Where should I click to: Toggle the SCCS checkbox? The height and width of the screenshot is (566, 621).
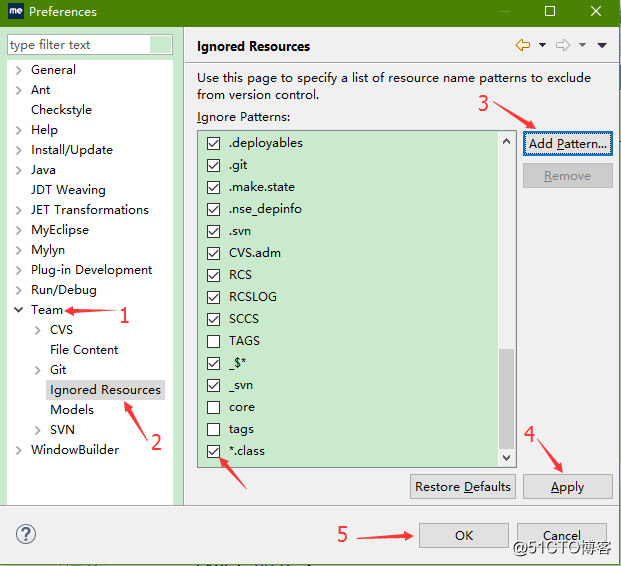[213, 319]
